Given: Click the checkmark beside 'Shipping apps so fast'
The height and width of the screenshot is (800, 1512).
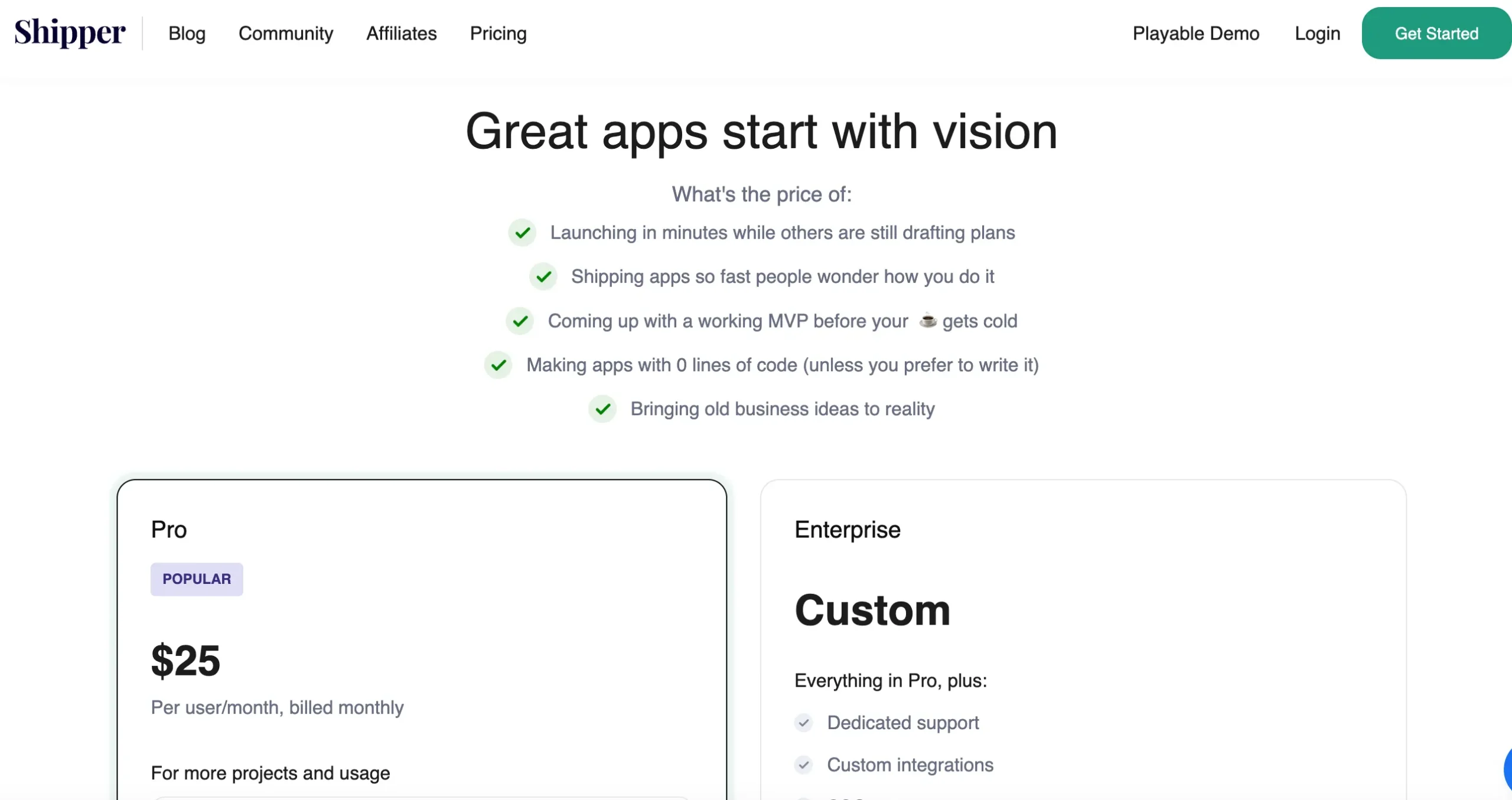Looking at the screenshot, I should point(543,276).
